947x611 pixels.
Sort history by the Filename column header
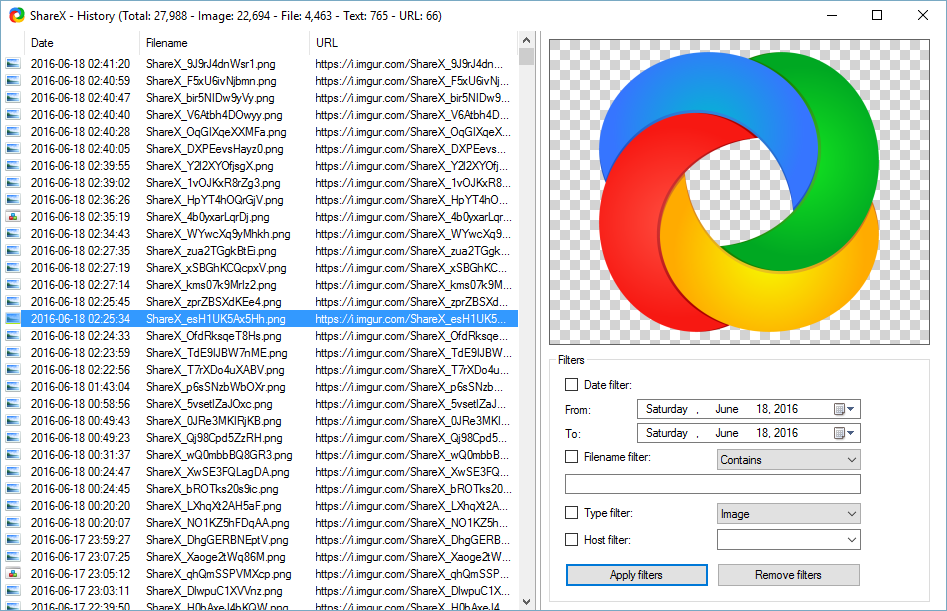click(225, 43)
